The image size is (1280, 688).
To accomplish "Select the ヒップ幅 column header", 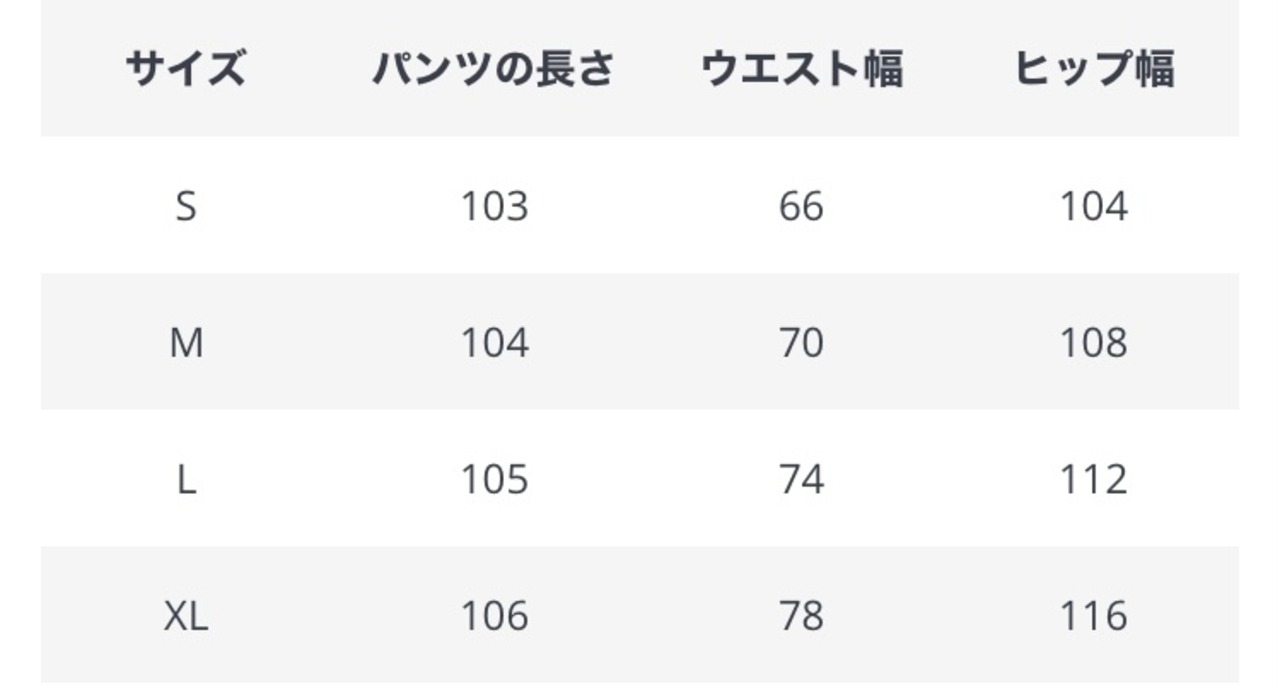I will click(1094, 70).
